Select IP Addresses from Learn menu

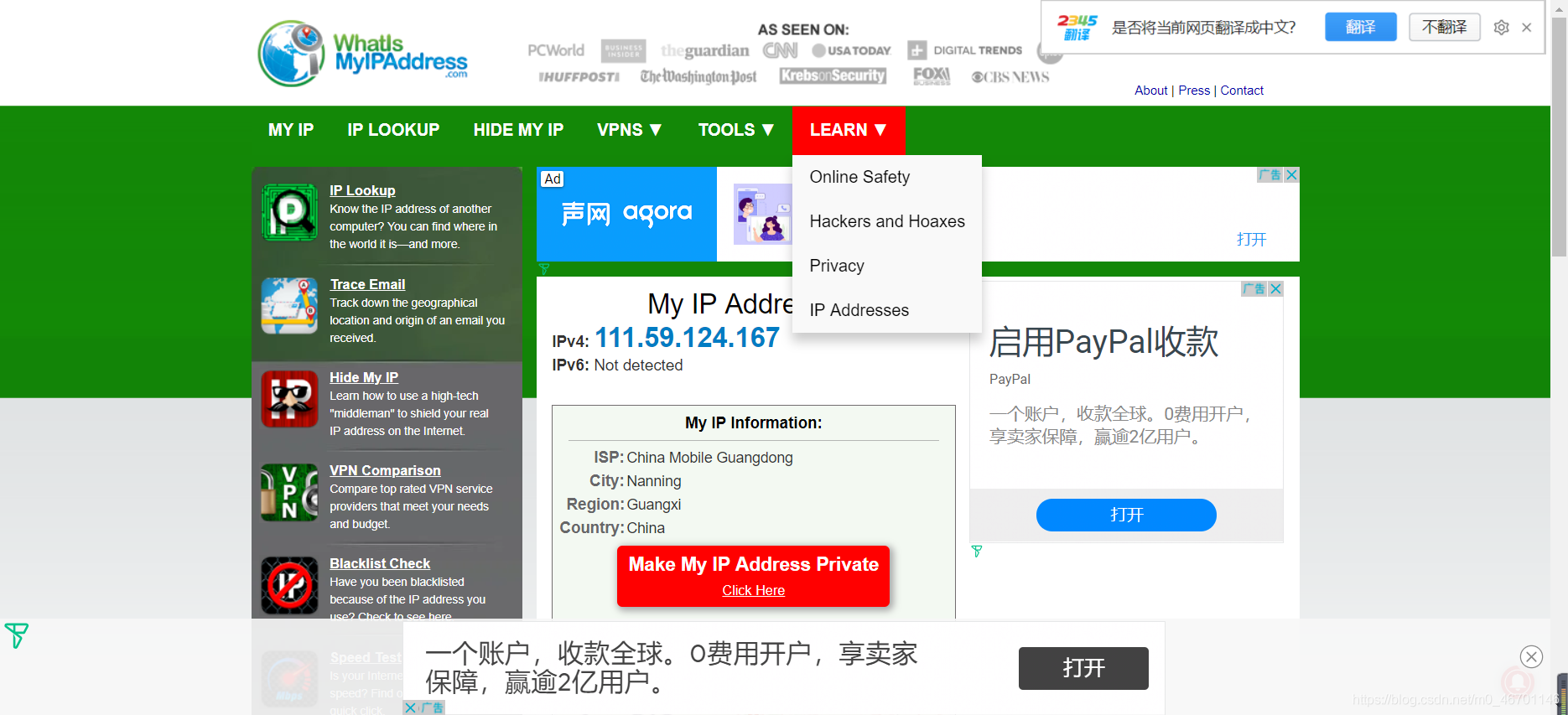pyautogui.click(x=887, y=310)
